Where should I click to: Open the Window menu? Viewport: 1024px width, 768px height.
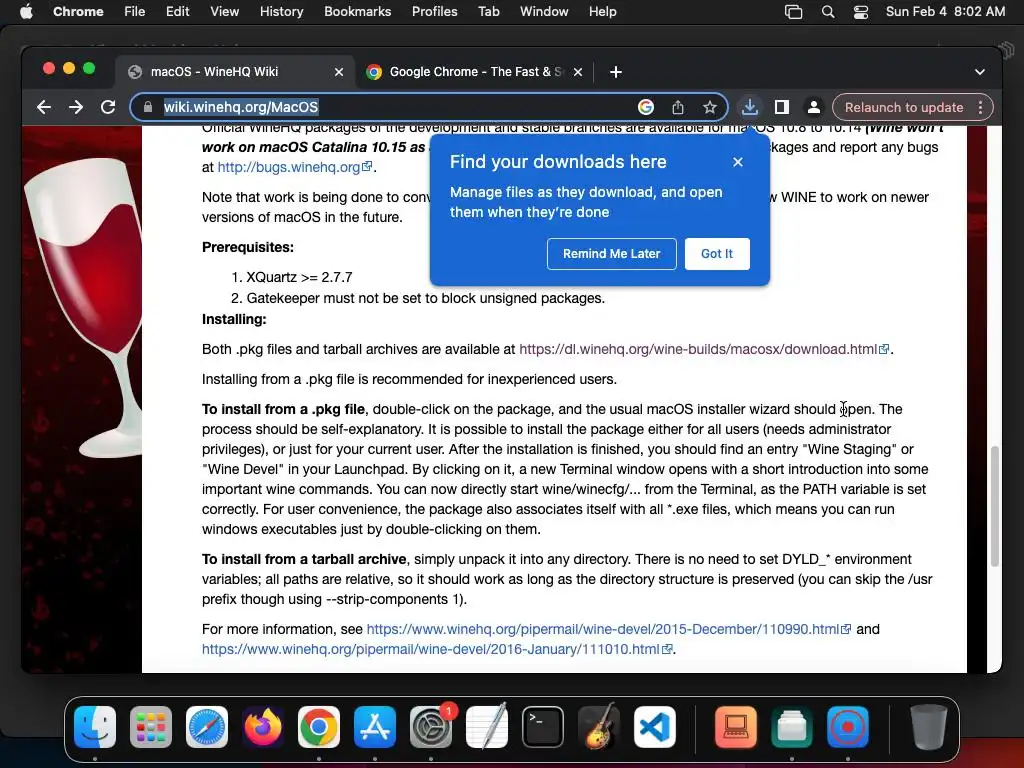[544, 12]
